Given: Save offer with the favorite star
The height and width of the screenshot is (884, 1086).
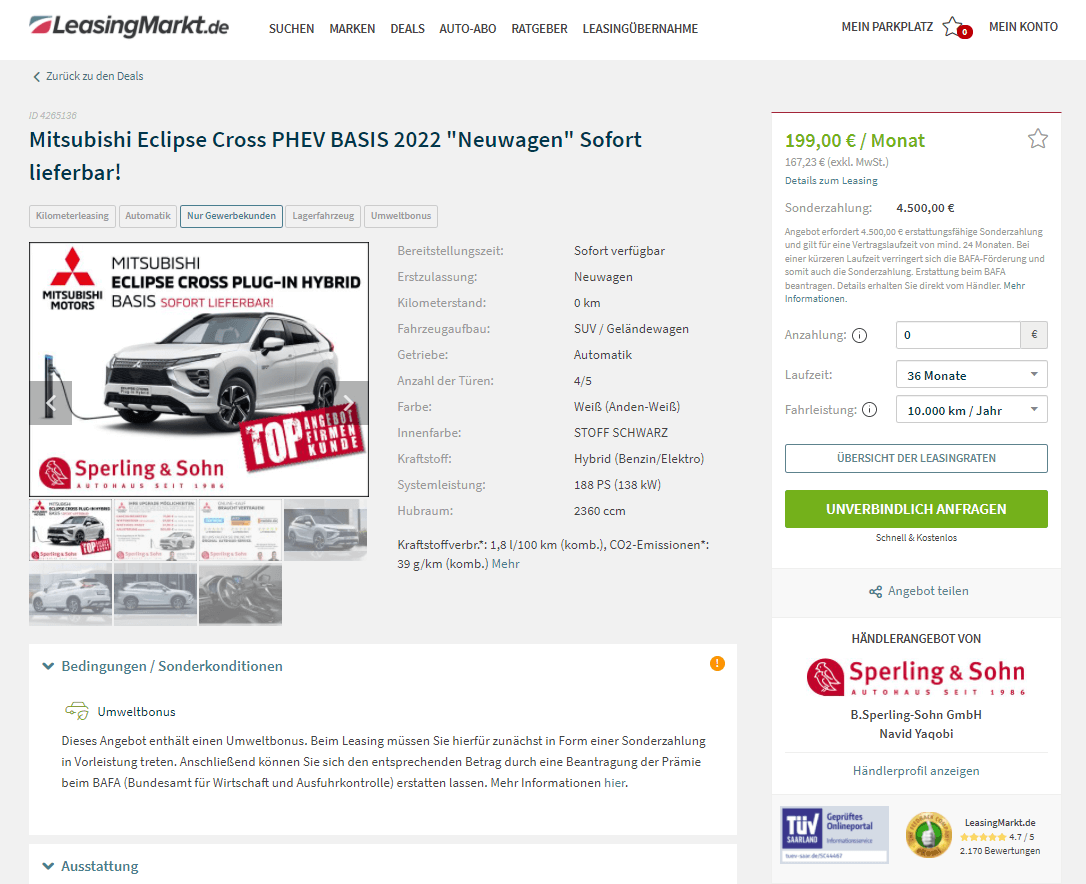Looking at the screenshot, I should tap(1038, 139).
